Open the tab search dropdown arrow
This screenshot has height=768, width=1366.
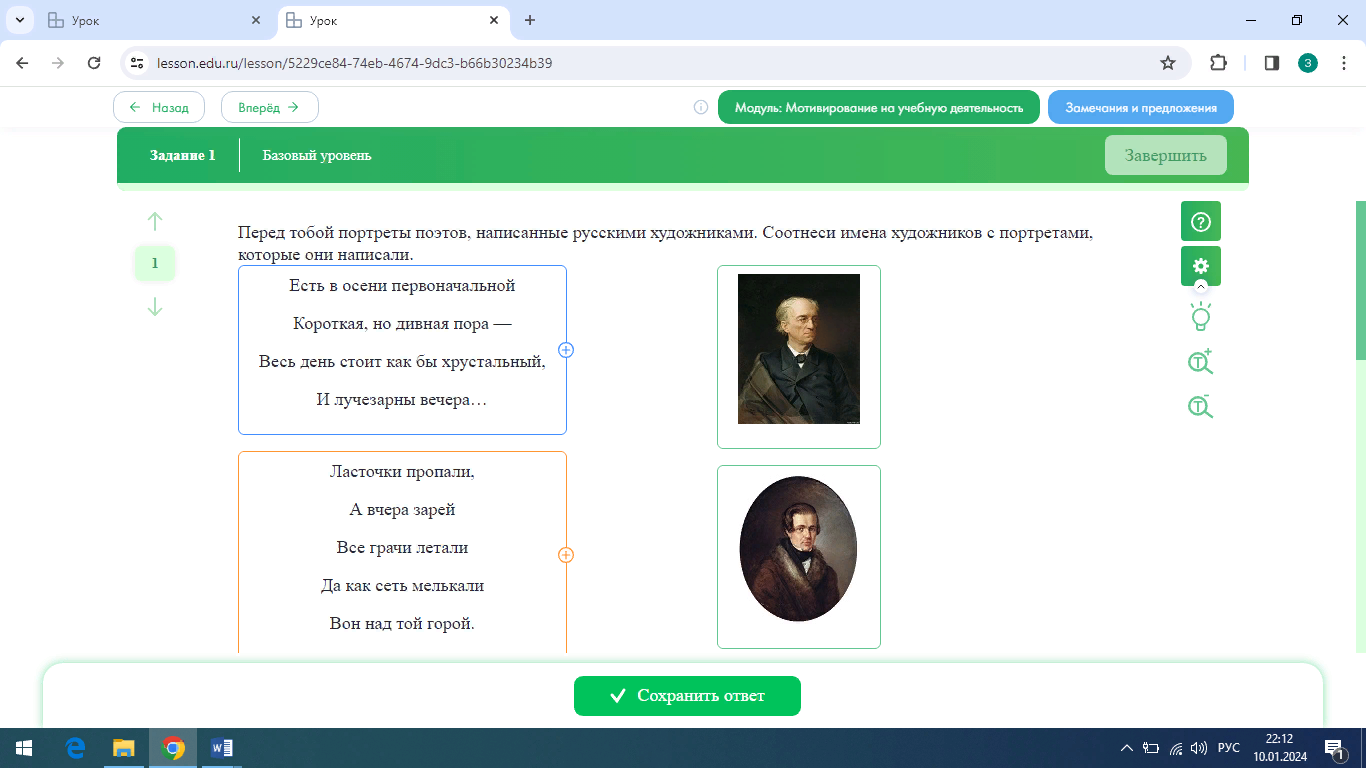pyautogui.click(x=19, y=20)
